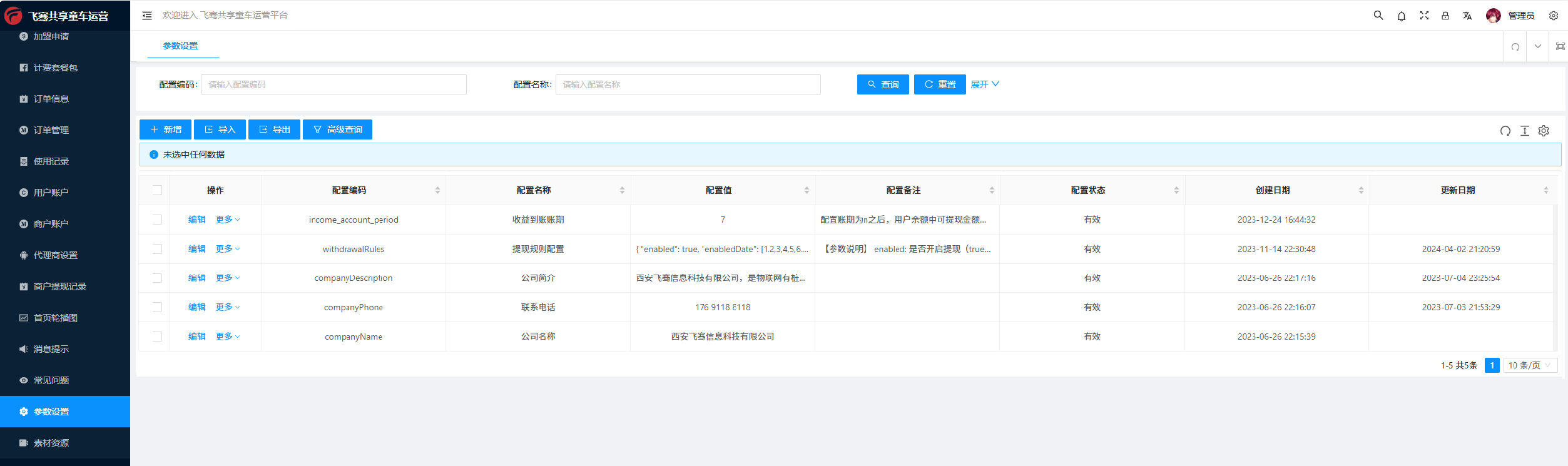Reload the table data icon
This screenshot has height=466, width=1568.
[x=1505, y=131]
